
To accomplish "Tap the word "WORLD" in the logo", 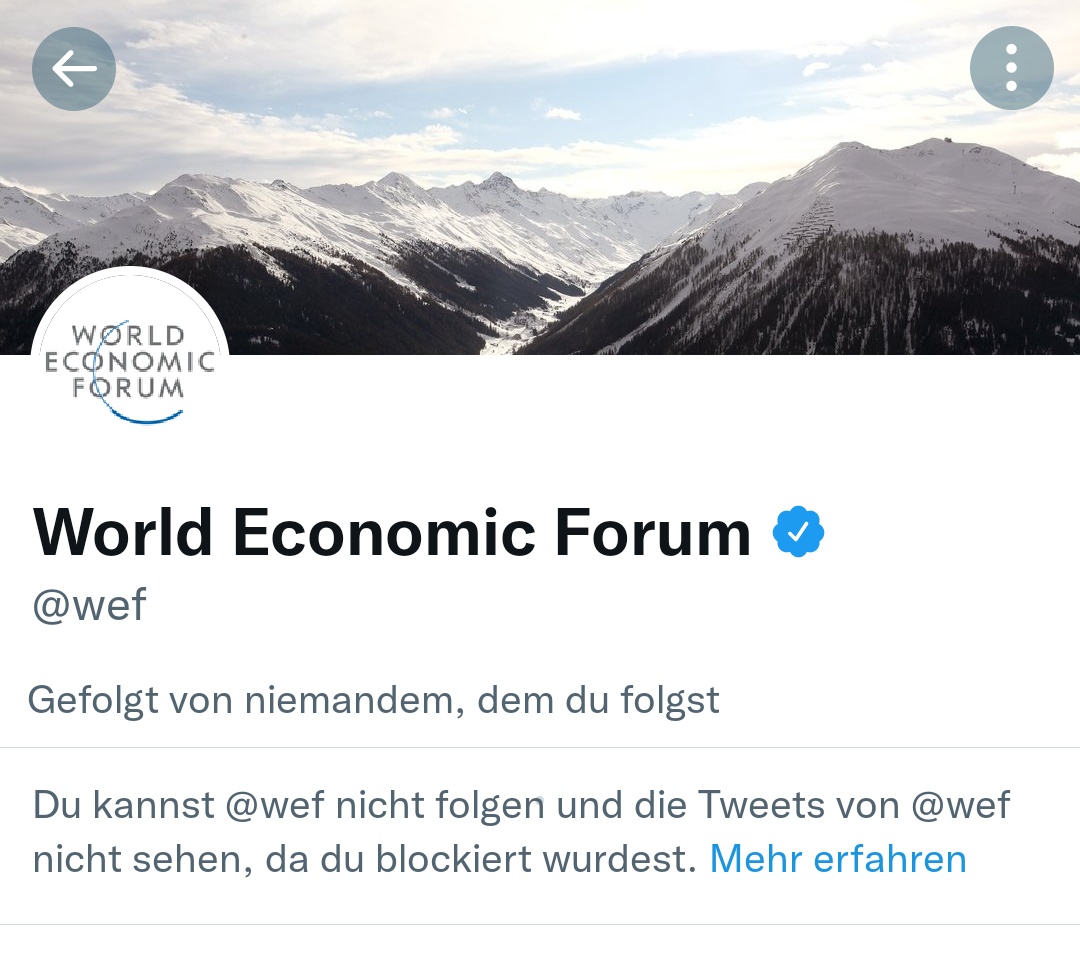I will pyautogui.click(x=130, y=335).
